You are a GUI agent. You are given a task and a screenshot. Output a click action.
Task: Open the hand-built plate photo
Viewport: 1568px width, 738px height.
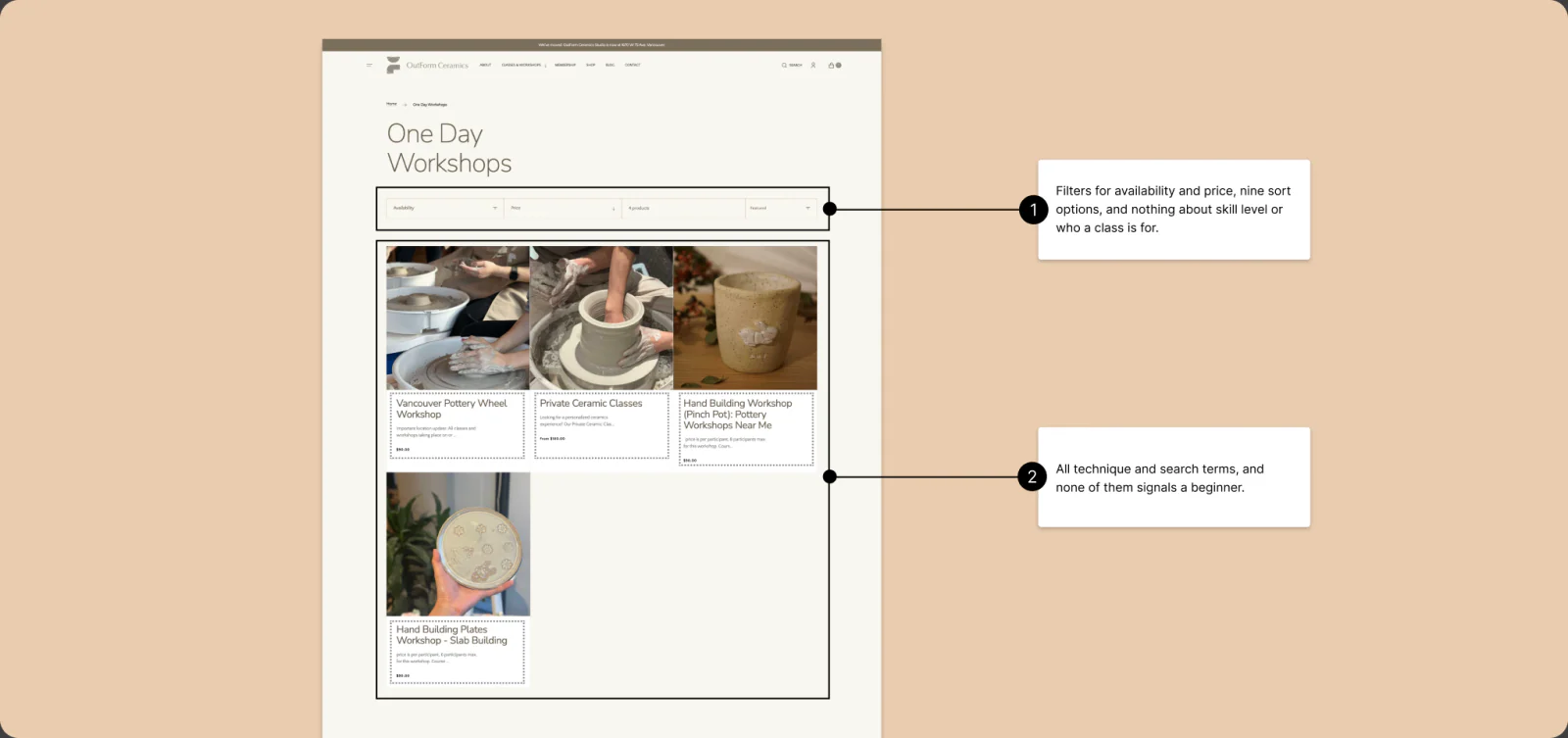(458, 544)
